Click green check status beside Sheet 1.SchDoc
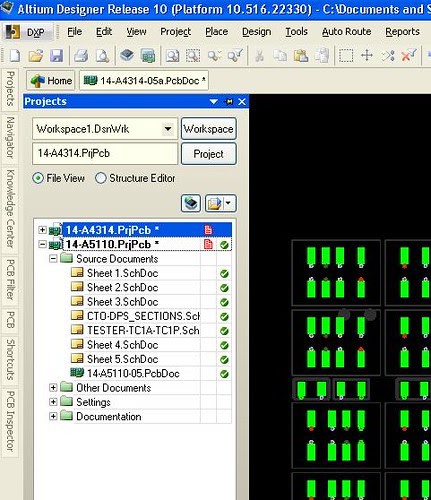This screenshot has height=500, width=431. (224, 274)
